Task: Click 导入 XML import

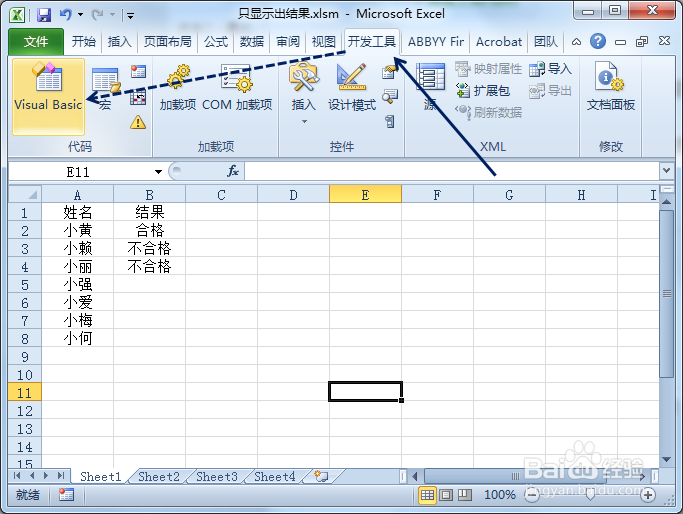Action: pyautogui.click(x=550, y=68)
